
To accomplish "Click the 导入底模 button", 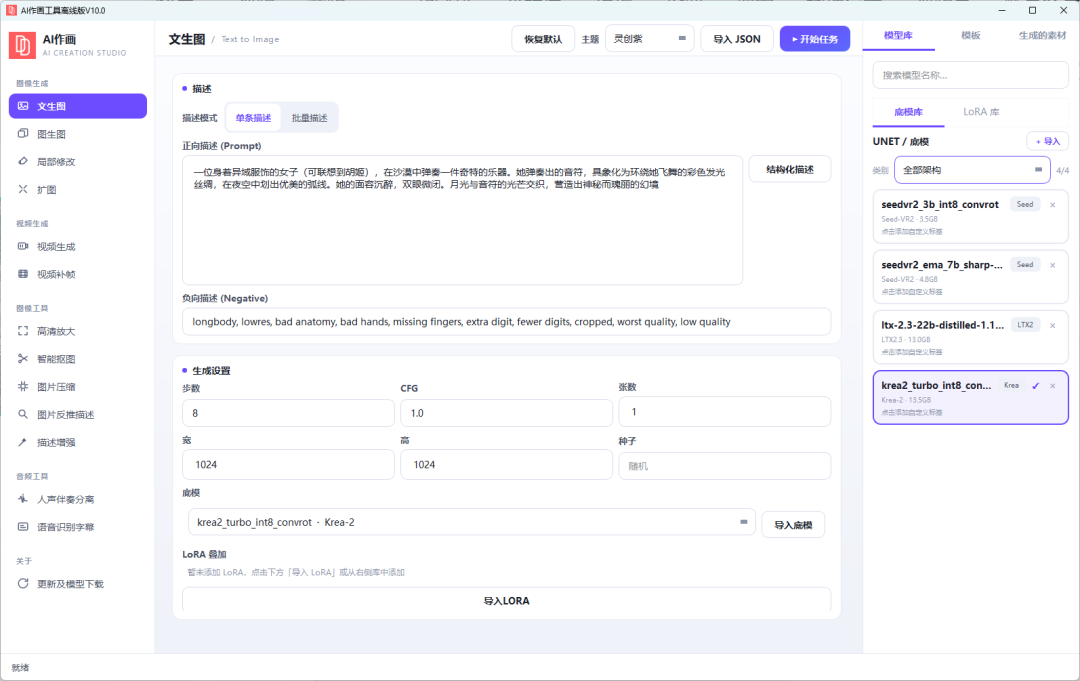I will [x=793, y=525].
